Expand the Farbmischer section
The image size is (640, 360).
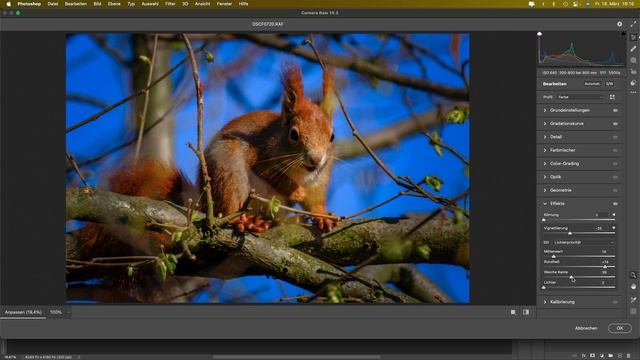tap(545, 150)
